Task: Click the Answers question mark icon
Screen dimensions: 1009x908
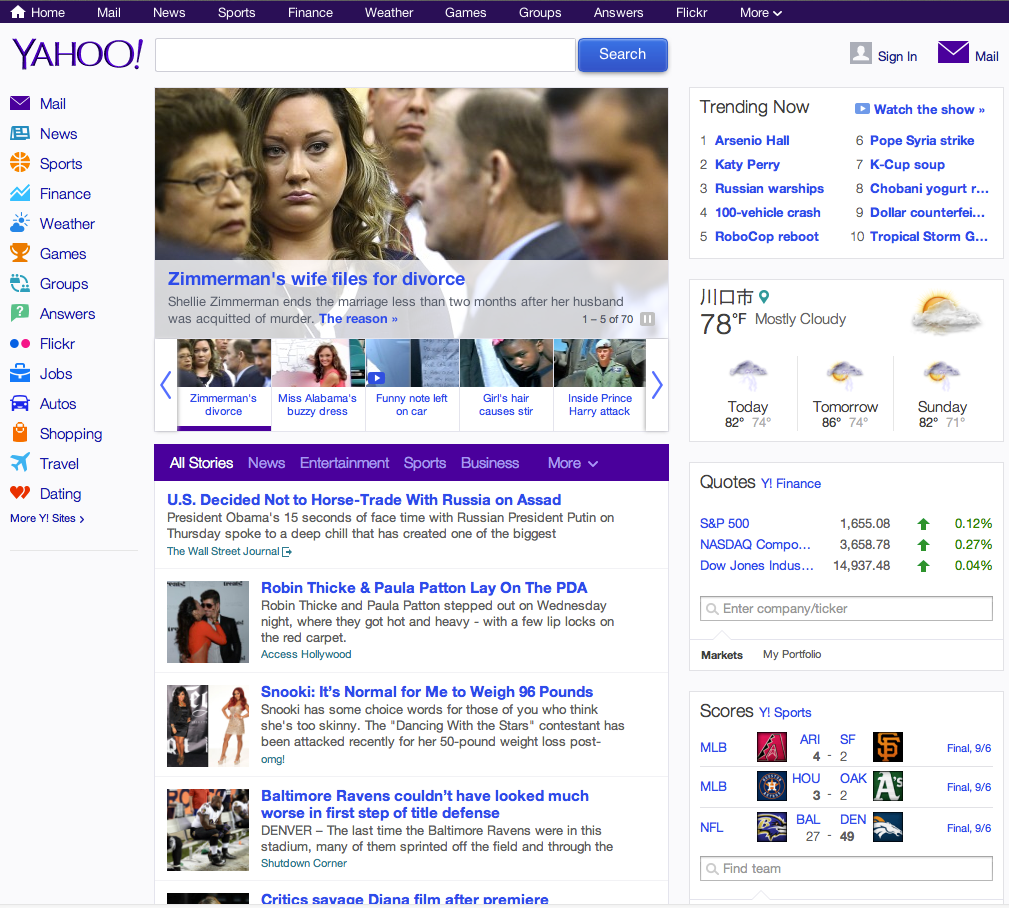Action: tap(20, 313)
